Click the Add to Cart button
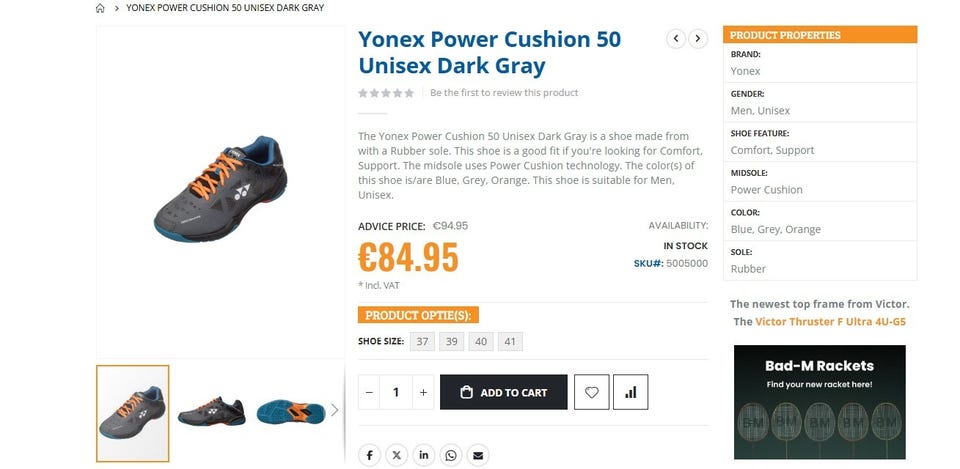Image resolution: width=960 pixels, height=469 pixels. (x=504, y=392)
